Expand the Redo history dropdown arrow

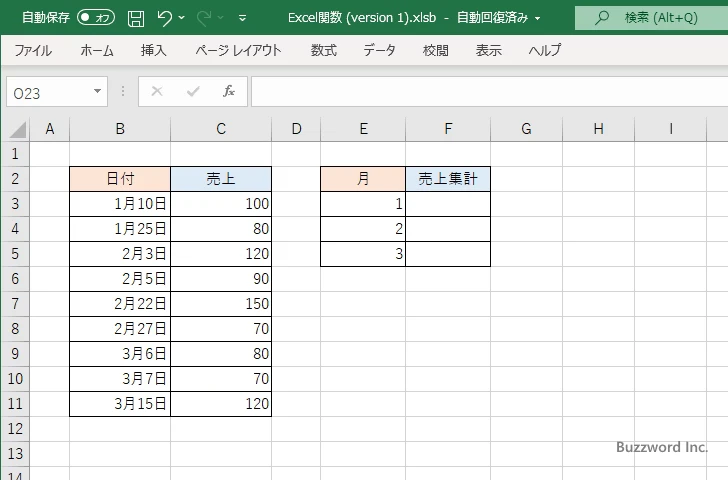pyautogui.click(x=221, y=18)
